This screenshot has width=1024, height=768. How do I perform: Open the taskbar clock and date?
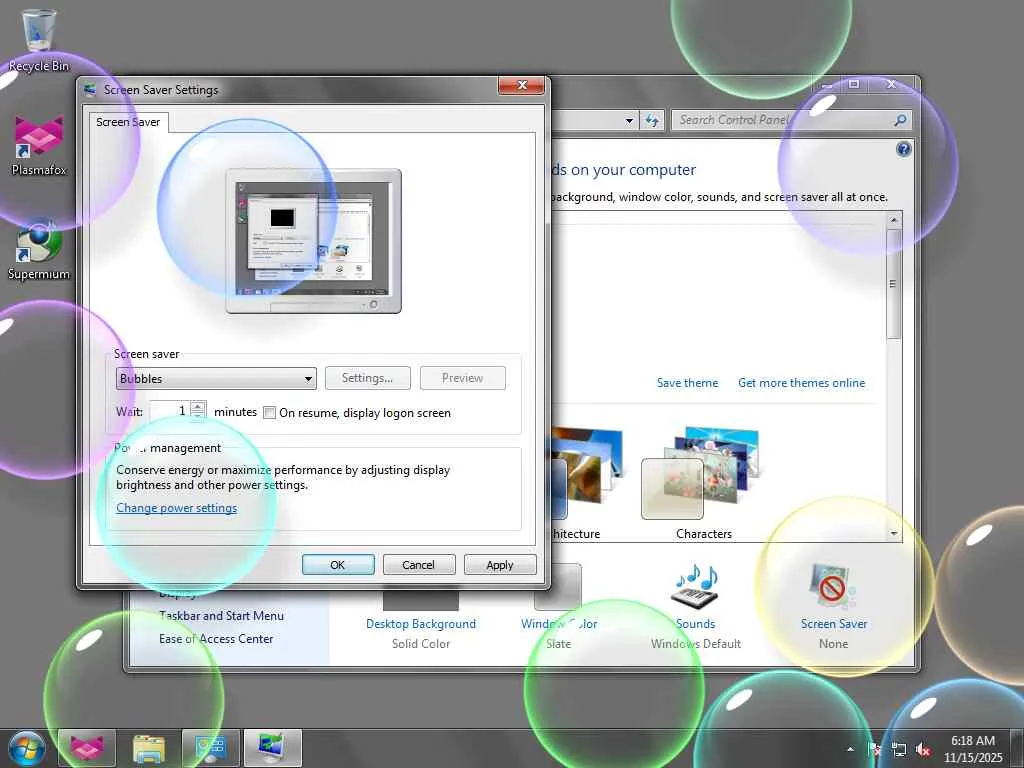973,749
